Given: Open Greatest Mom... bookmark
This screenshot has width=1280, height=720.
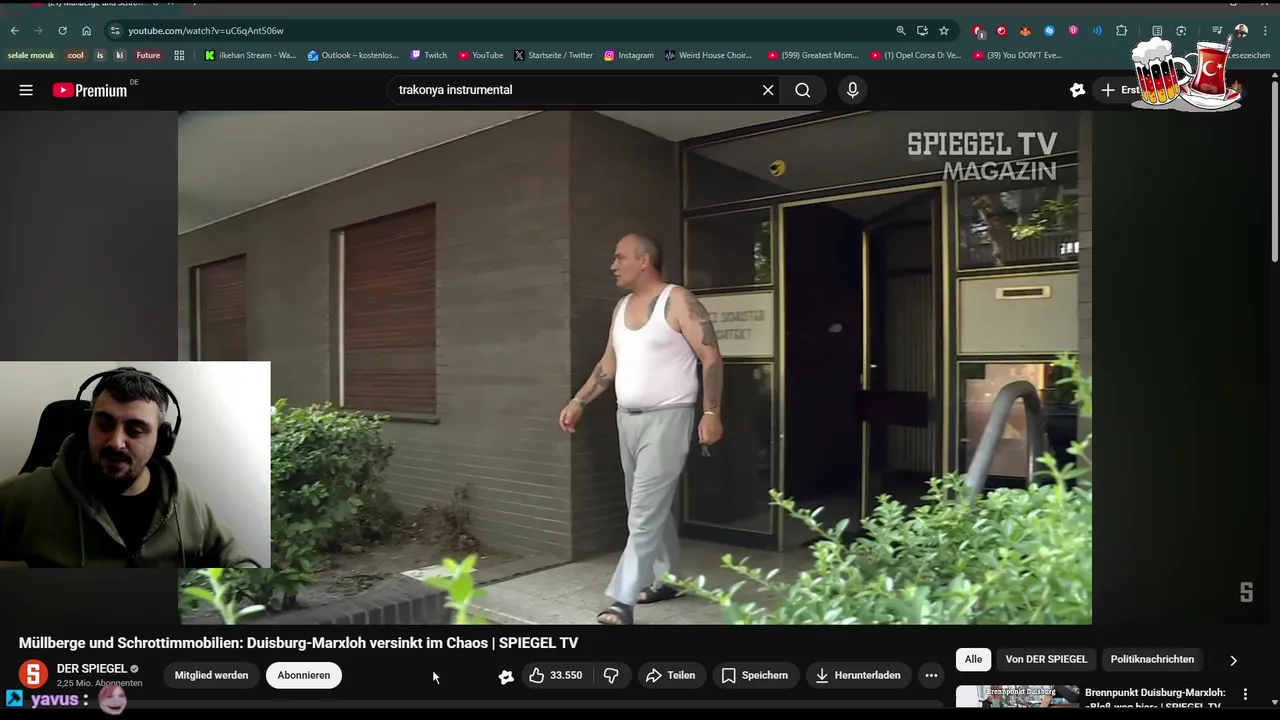Looking at the screenshot, I should pos(812,56).
